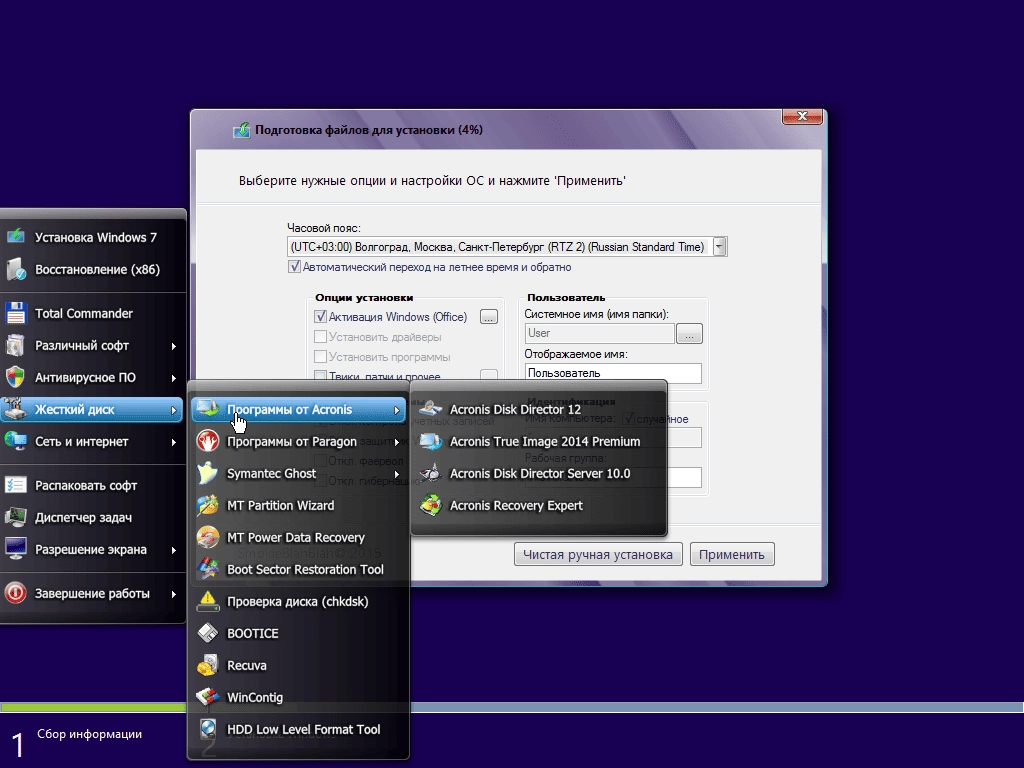Choose Total Commander menu entry text
The height and width of the screenshot is (768, 1024).
tap(84, 313)
